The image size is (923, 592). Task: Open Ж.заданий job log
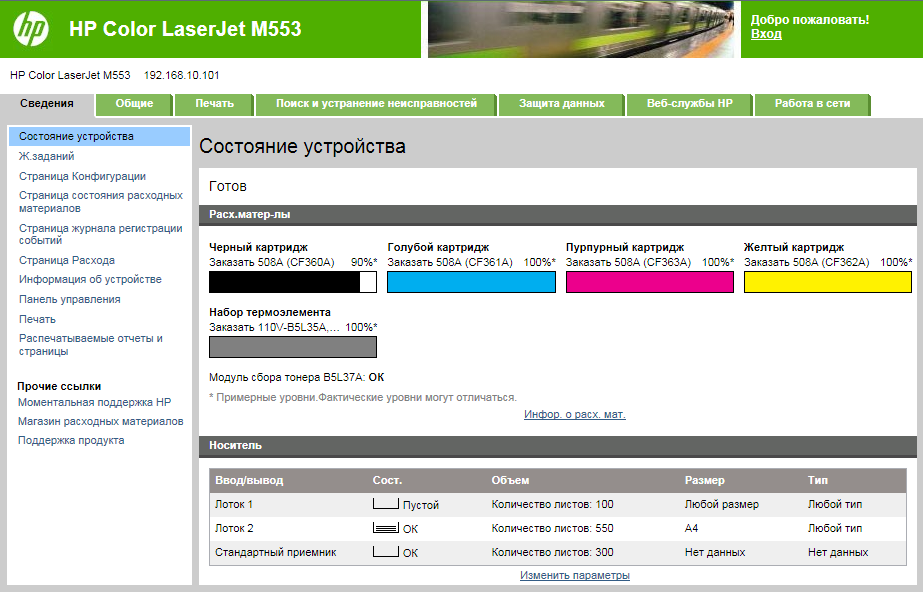[x=47, y=156]
